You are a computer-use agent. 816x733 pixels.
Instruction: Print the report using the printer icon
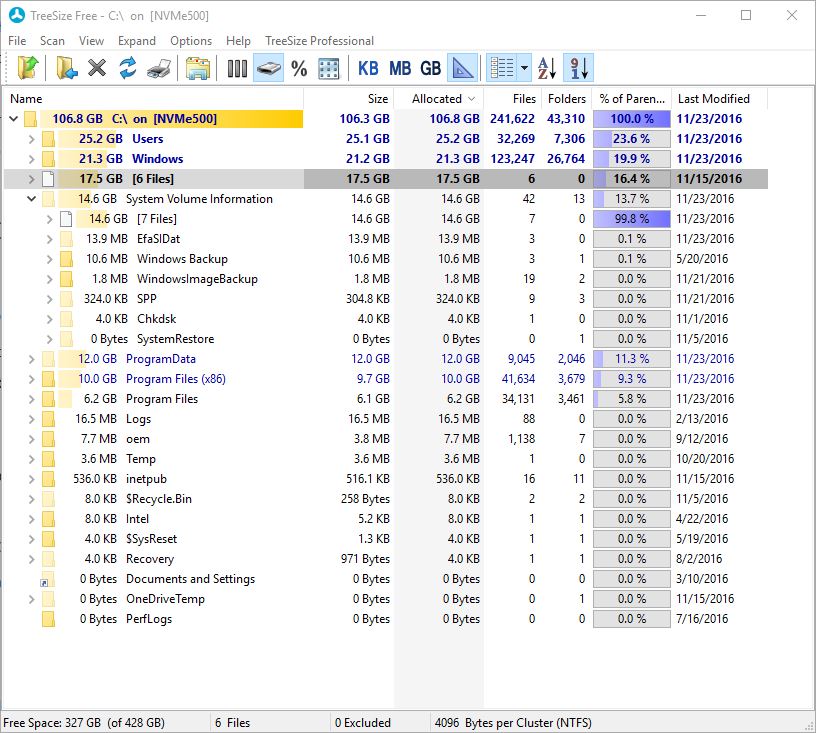[x=159, y=68]
